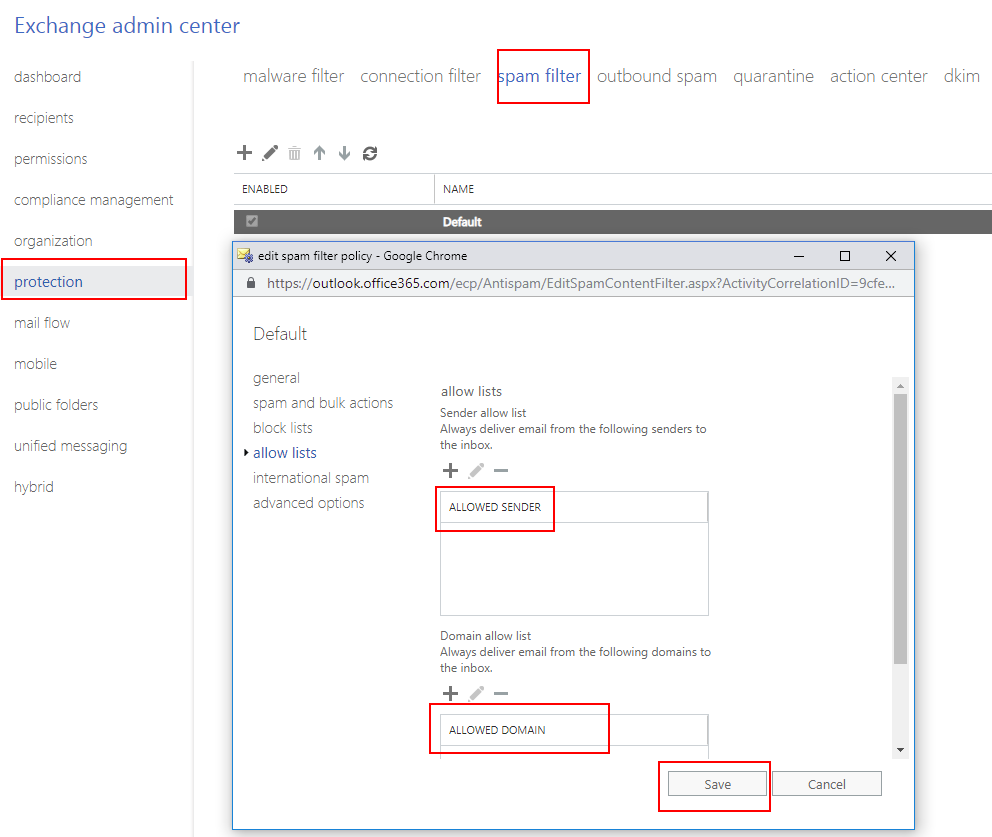Open organization in the left navigation
Image resolution: width=992 pixels, height=837 pixels.
[x=53, y=241]
